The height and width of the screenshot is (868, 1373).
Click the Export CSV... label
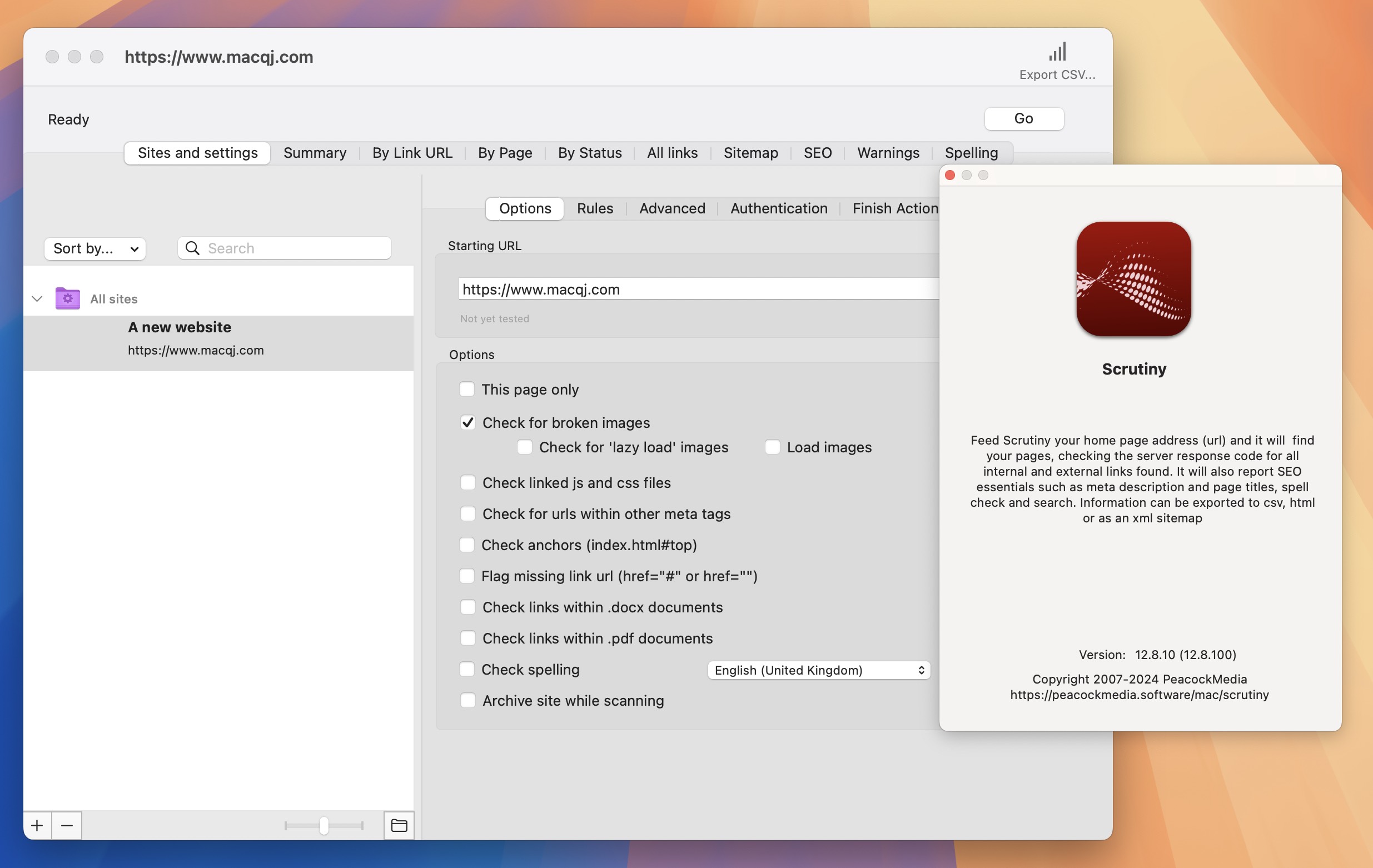pyautogui.click(x=1057, y=74)
